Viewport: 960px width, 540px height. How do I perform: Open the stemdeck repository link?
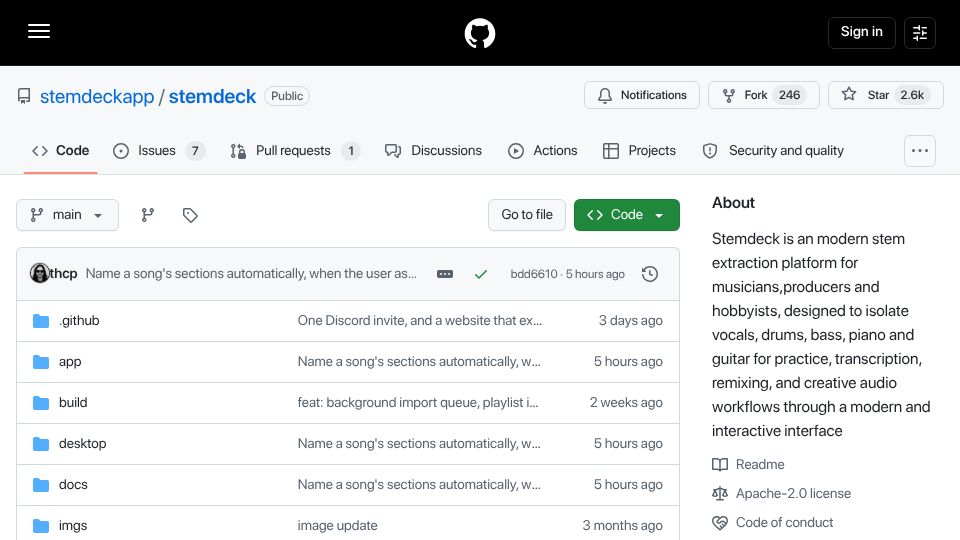[x=212, y=96]
